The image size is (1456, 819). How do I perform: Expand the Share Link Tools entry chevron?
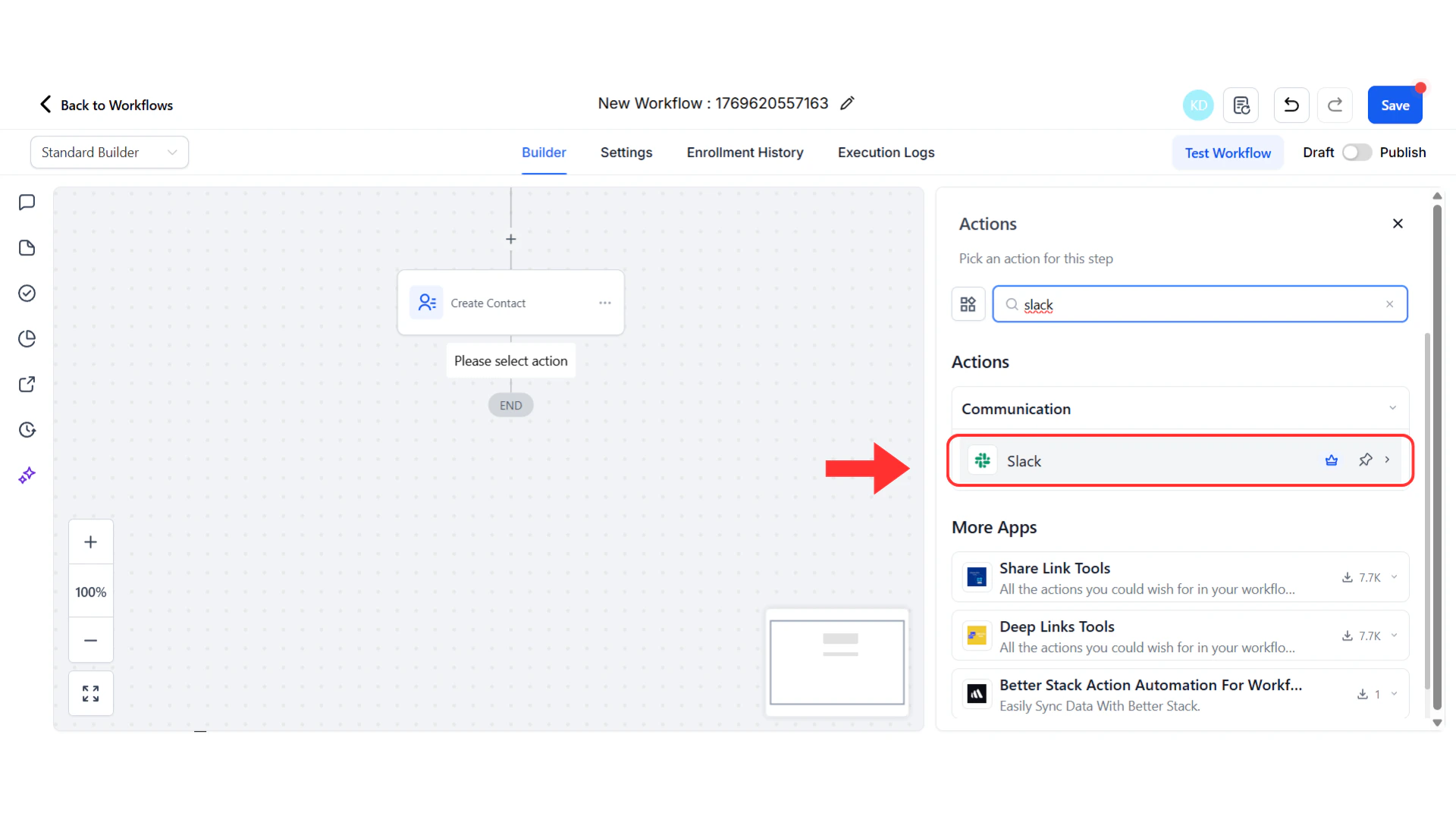[x=1394, y=577]
